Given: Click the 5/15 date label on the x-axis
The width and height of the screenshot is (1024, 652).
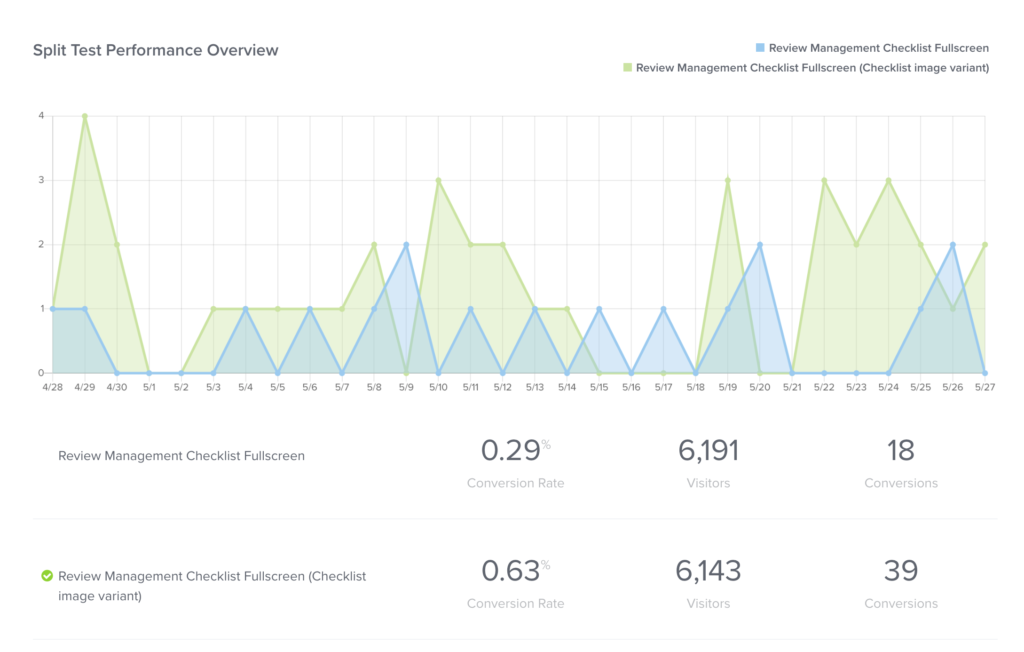Looking at the screenshot, I should [x=599, y=387].
